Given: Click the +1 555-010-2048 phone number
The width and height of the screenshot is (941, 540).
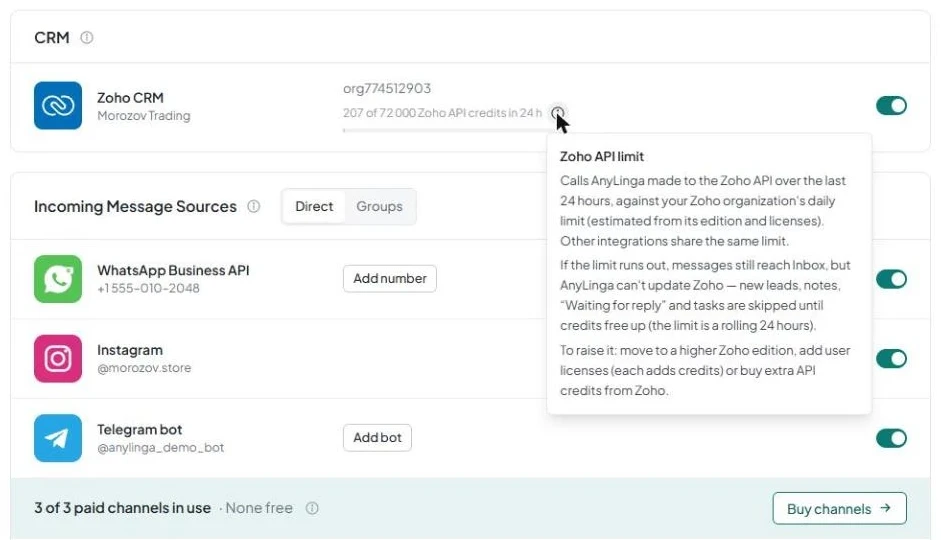Looking at the screenshot, I should coord(148,288).
